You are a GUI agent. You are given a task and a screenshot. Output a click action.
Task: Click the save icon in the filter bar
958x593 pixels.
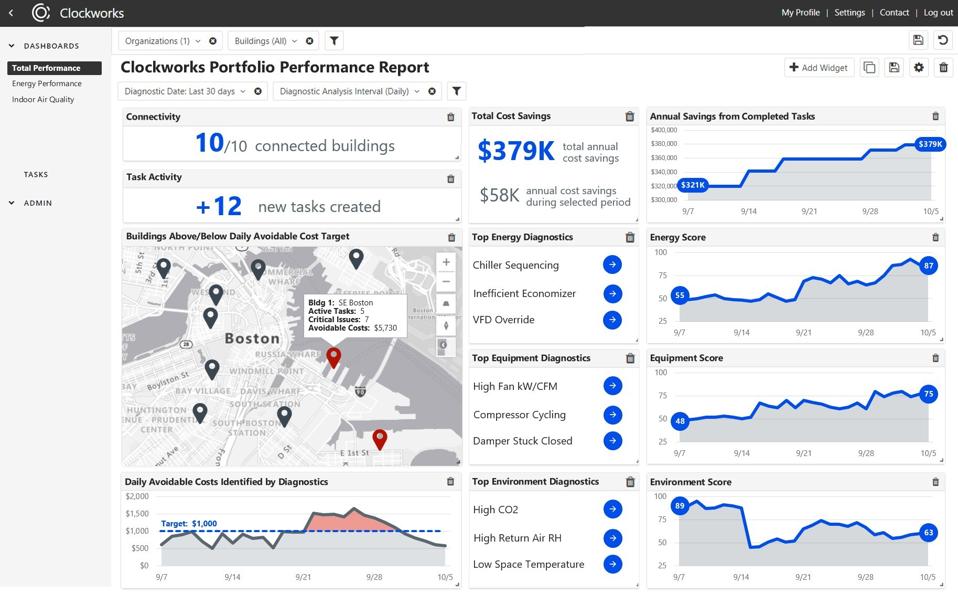click(x=918, y=39)
